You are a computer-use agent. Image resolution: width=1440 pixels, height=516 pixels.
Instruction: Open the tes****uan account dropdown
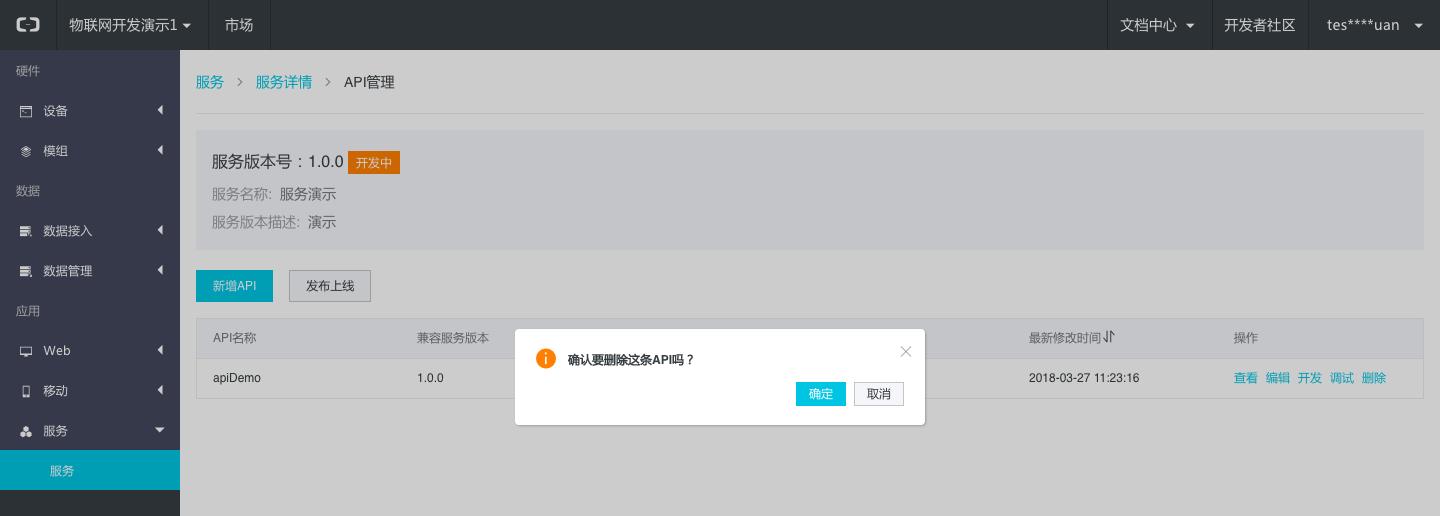tap(1374, 25)
